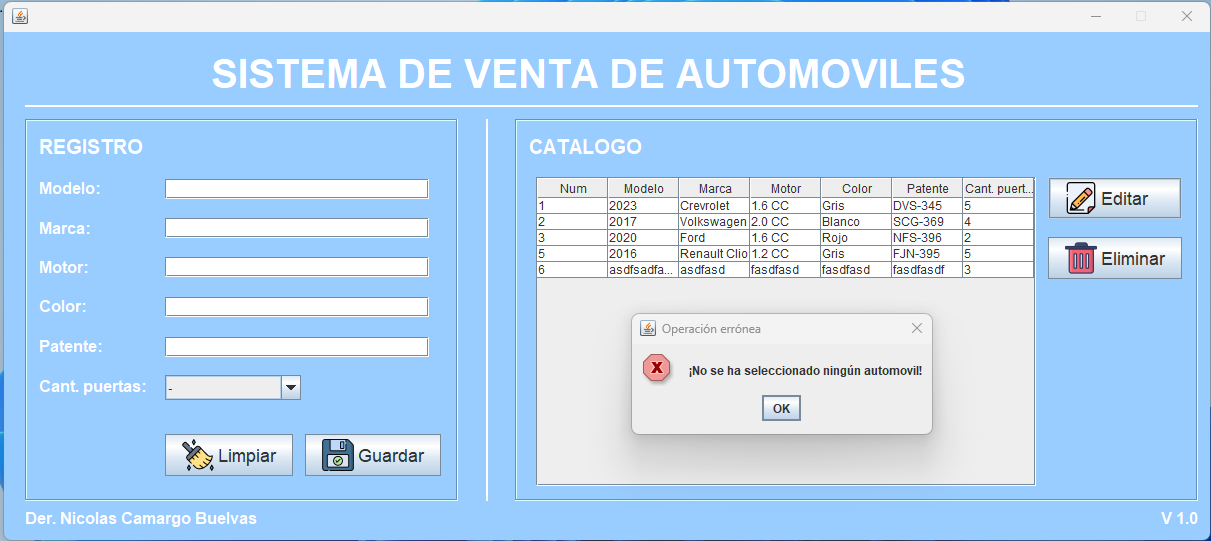Click the Java icon in main title bar
The width and height of the screenshot is (1211, 541).
(19, 15)
